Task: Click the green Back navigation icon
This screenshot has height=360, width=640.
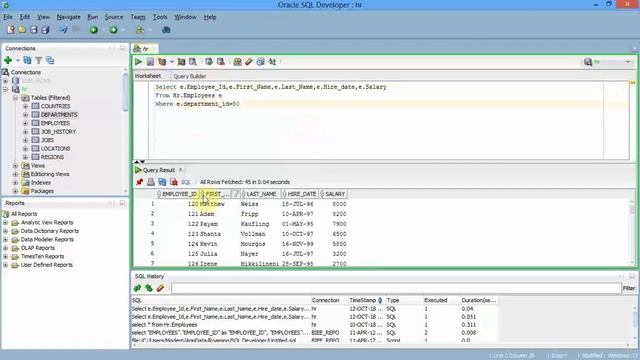Action: (94, 30)
